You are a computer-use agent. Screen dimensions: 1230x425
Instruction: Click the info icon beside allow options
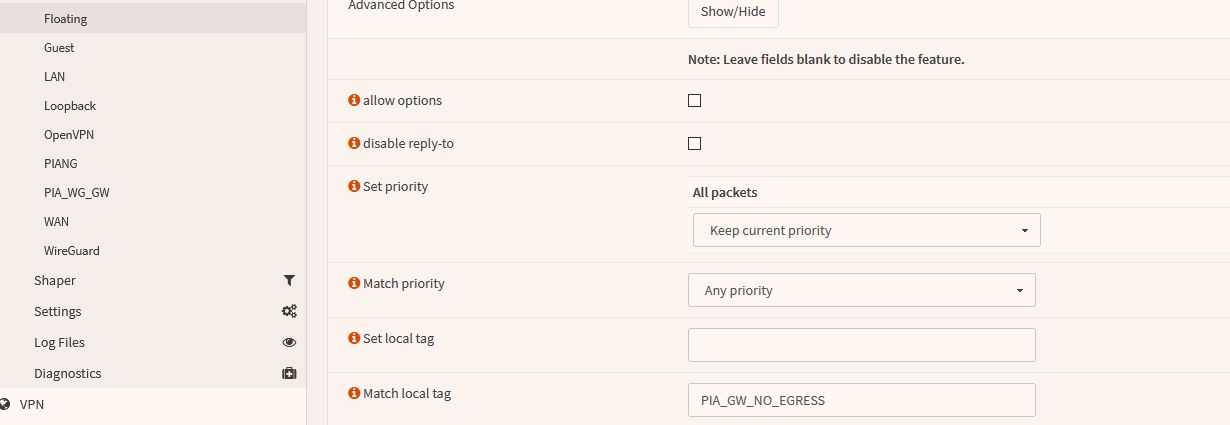(x=354, y=101)
